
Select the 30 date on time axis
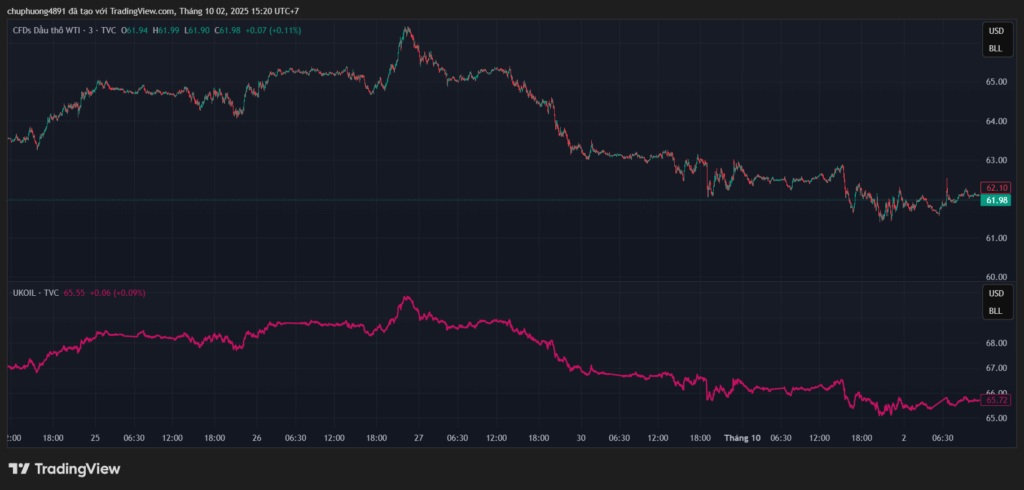580,437
